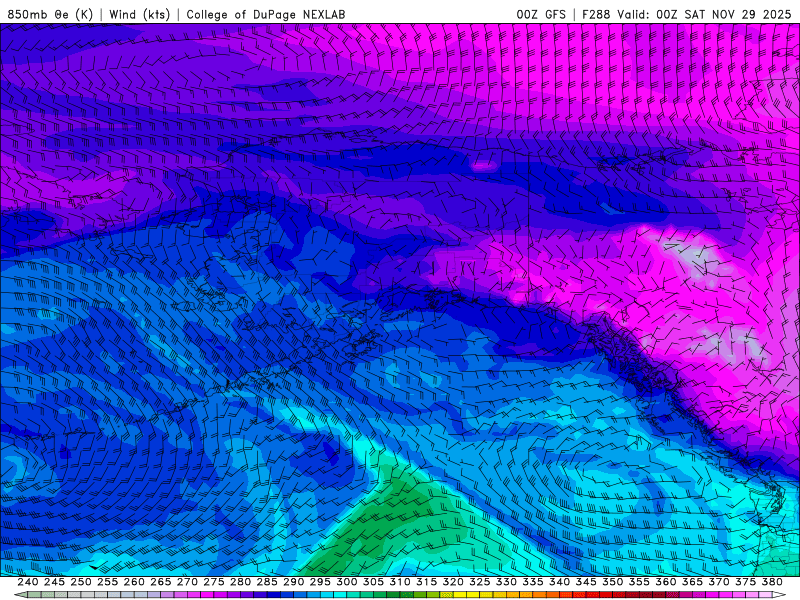Click the 265 value on the color scale
The image size is (800, 600).
pos(160,582)
